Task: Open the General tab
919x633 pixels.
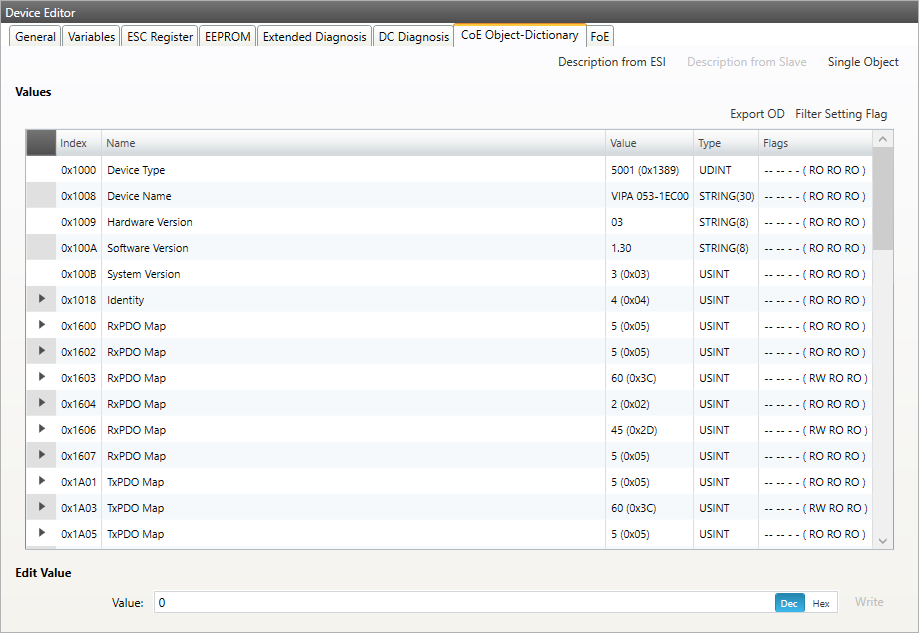Action: tap(36, 37)
